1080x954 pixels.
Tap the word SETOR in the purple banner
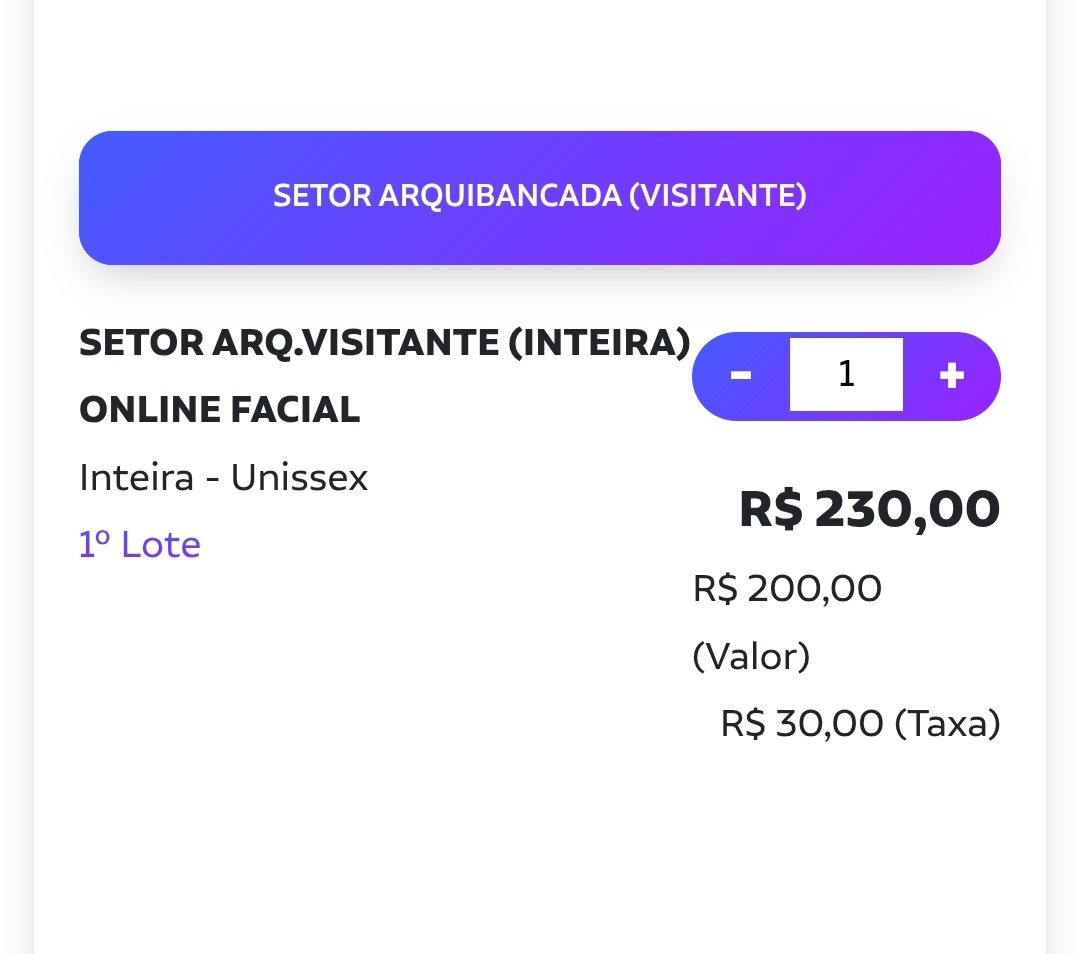pos(308,196)
